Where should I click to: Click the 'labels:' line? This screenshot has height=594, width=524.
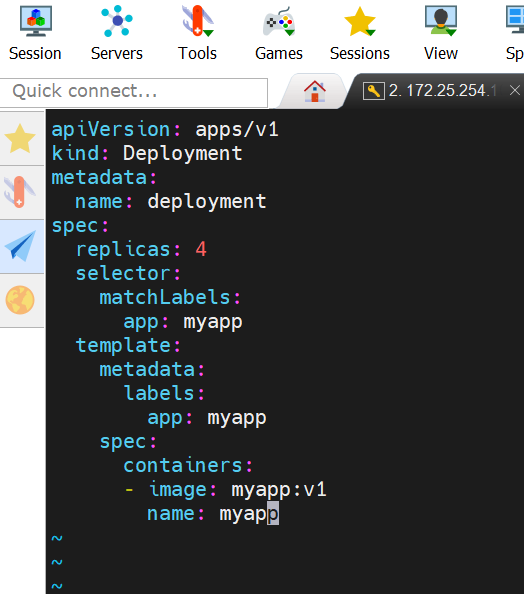click(164, 393)
